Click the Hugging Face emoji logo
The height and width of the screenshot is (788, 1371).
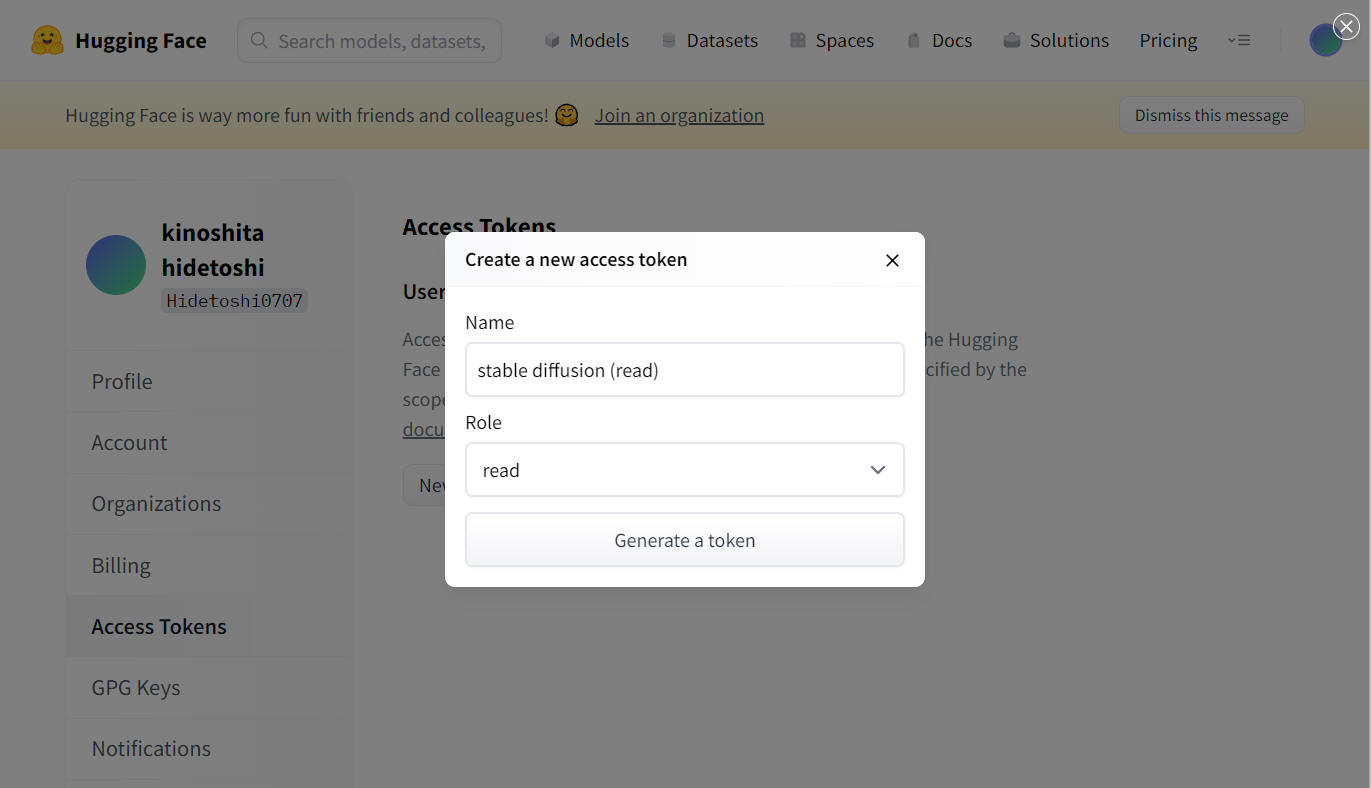(x=47, y=40)
